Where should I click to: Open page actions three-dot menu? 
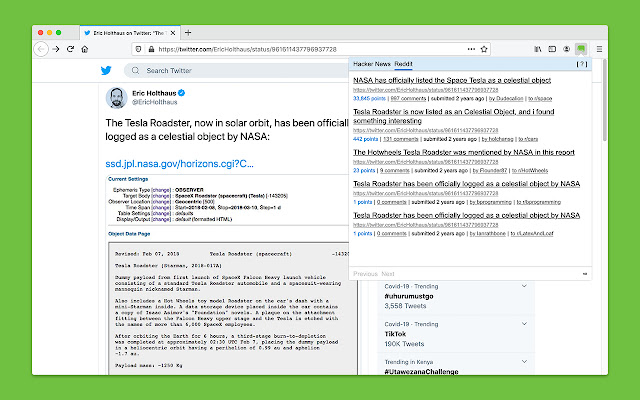coord(471,49)
